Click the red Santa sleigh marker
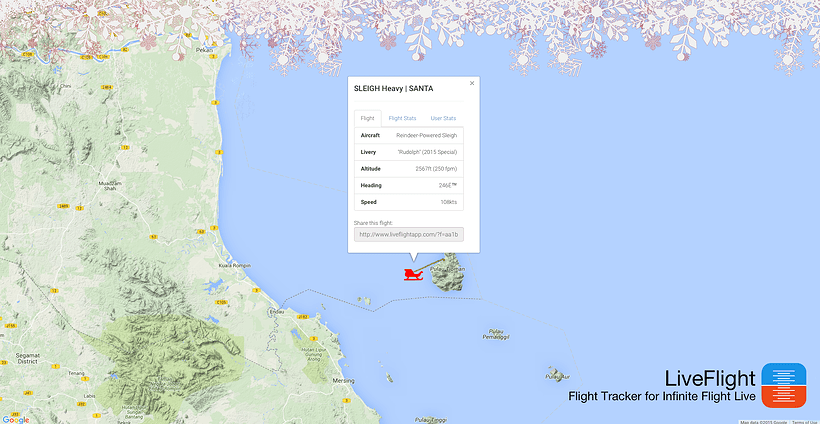 click(413, 274)
